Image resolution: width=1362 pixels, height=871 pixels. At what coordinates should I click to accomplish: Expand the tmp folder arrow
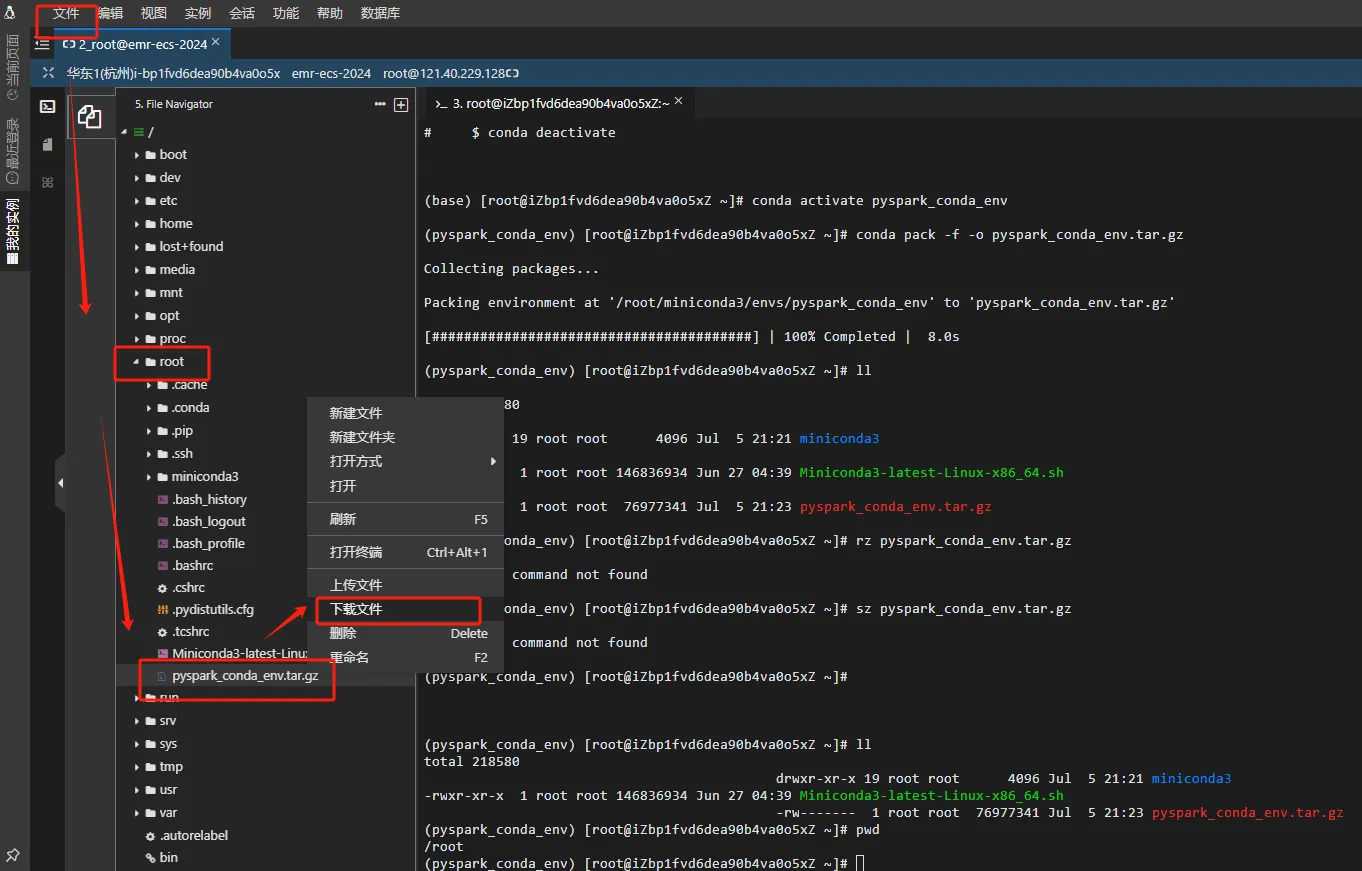(137, 767)
